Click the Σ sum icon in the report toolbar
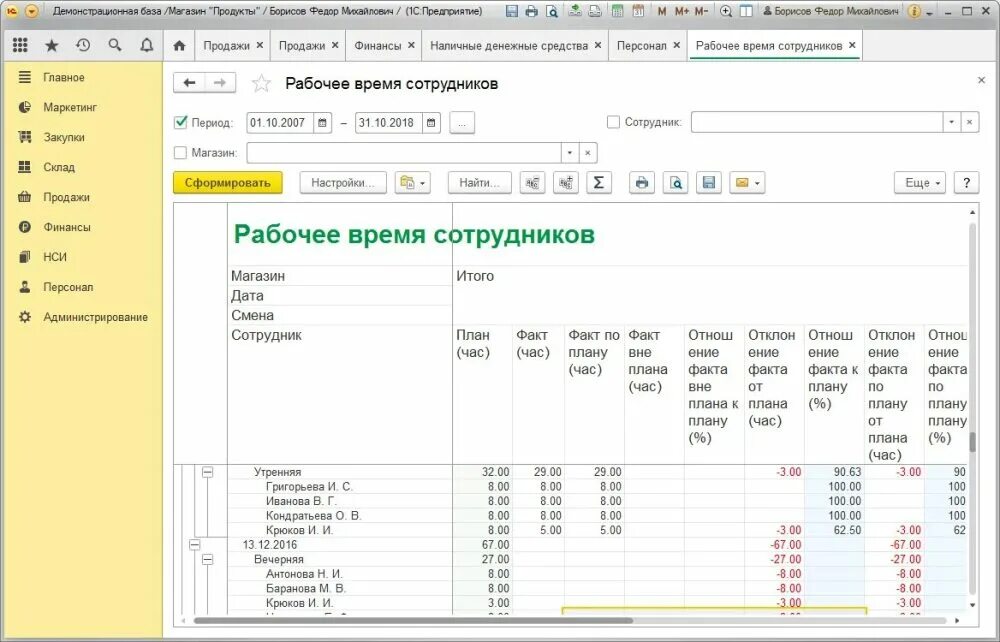1000x642 pixels. click(x=599, y=182)
